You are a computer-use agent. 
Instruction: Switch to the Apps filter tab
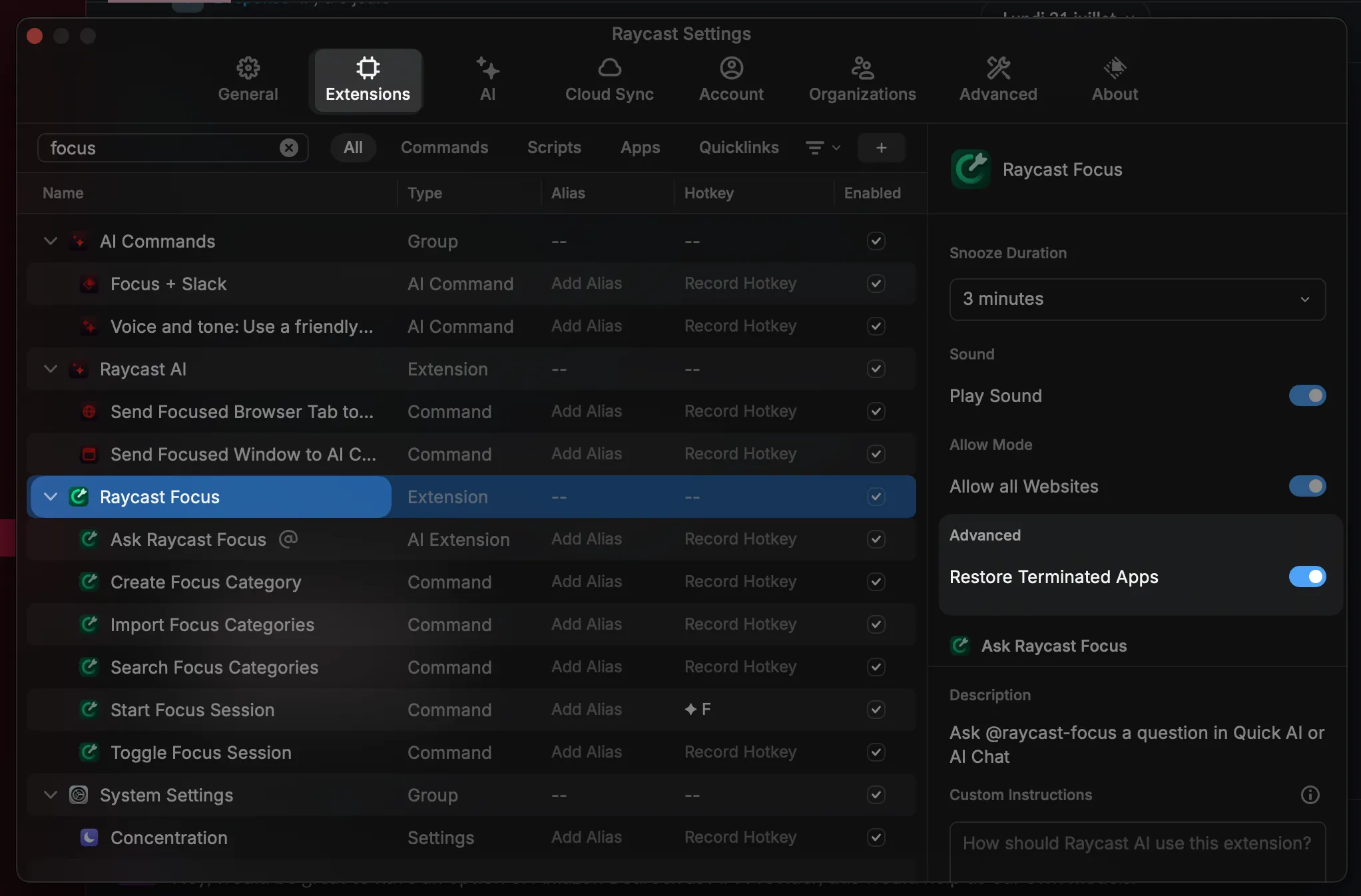click(640, 147)
